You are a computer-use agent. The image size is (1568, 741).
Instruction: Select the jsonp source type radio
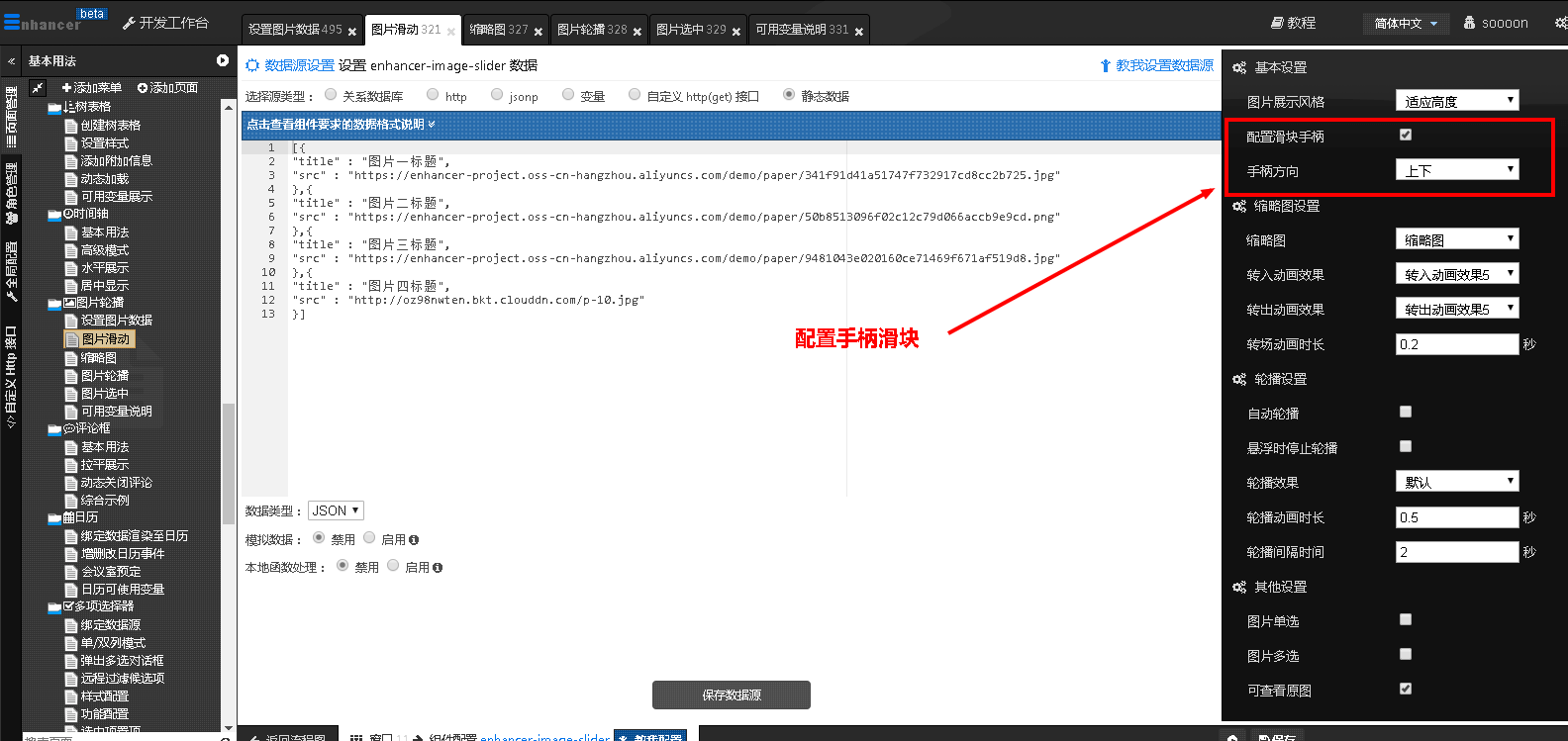tap(497, 95)
